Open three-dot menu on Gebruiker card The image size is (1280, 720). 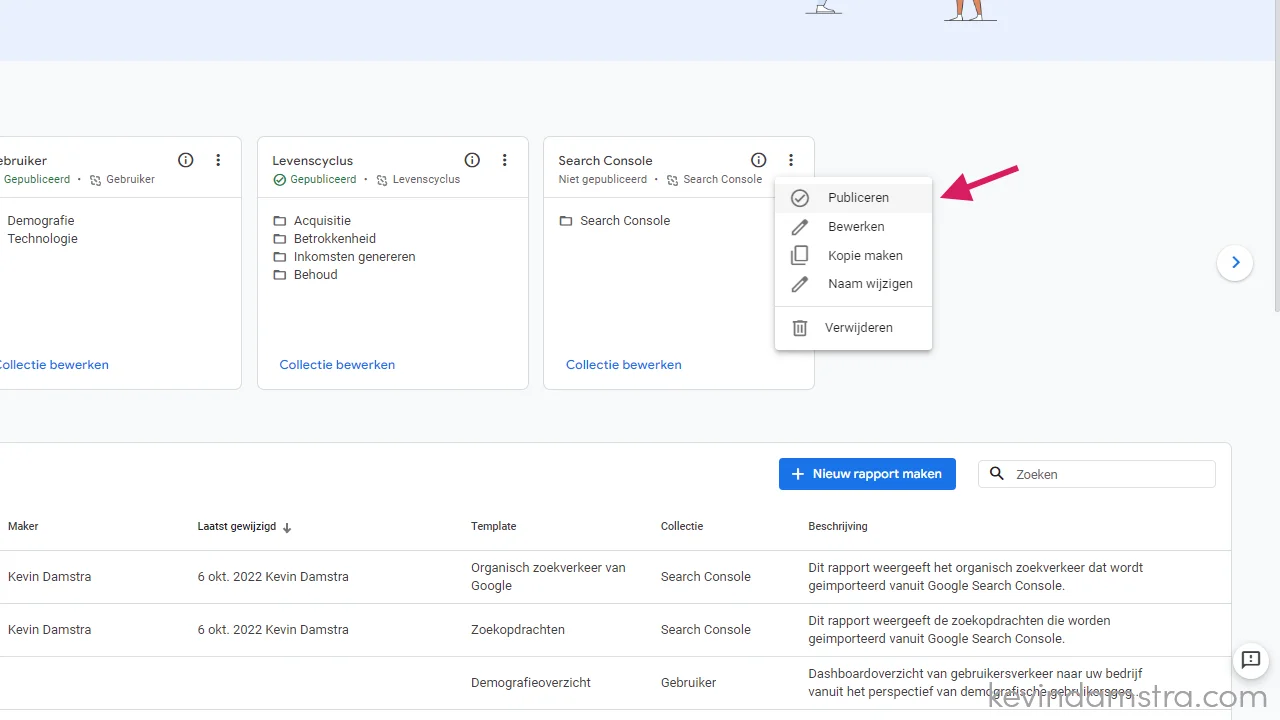pyautogui.click(x=218, y=160)
